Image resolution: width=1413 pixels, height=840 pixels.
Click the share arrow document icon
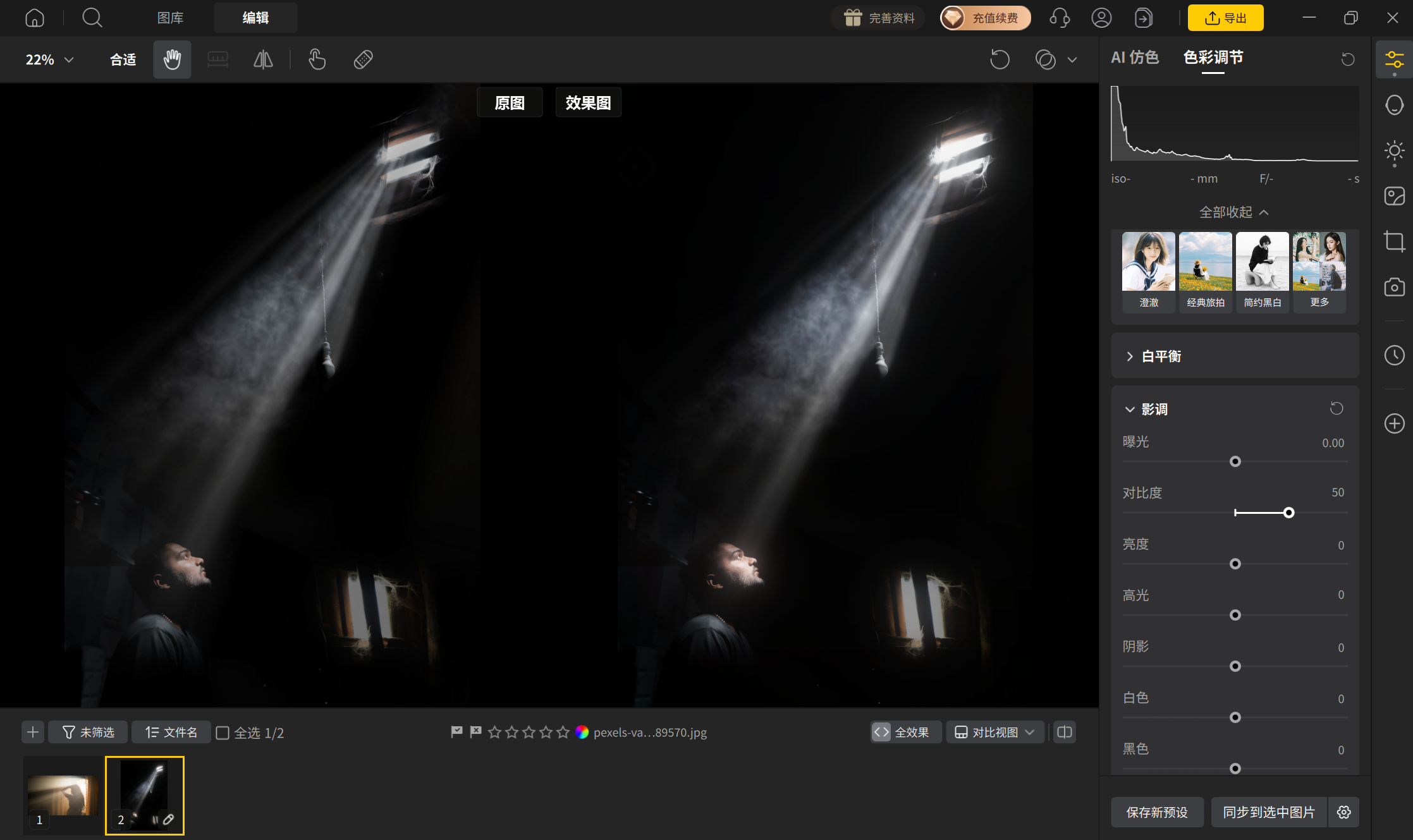pyautogui.click(x=1143, y=18)
